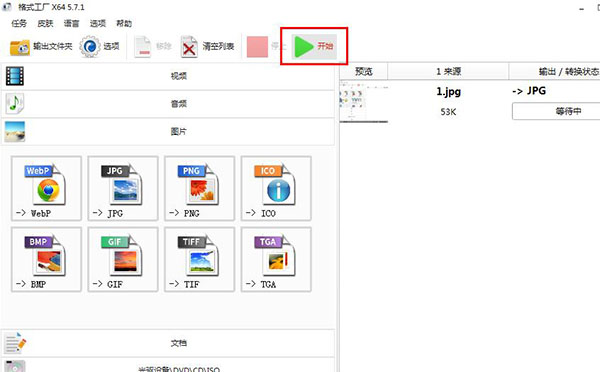Screen dimensions: 600x372
Task: Open the Options (选项) menu in the menu bar
Action: click(x=98, y=24)
